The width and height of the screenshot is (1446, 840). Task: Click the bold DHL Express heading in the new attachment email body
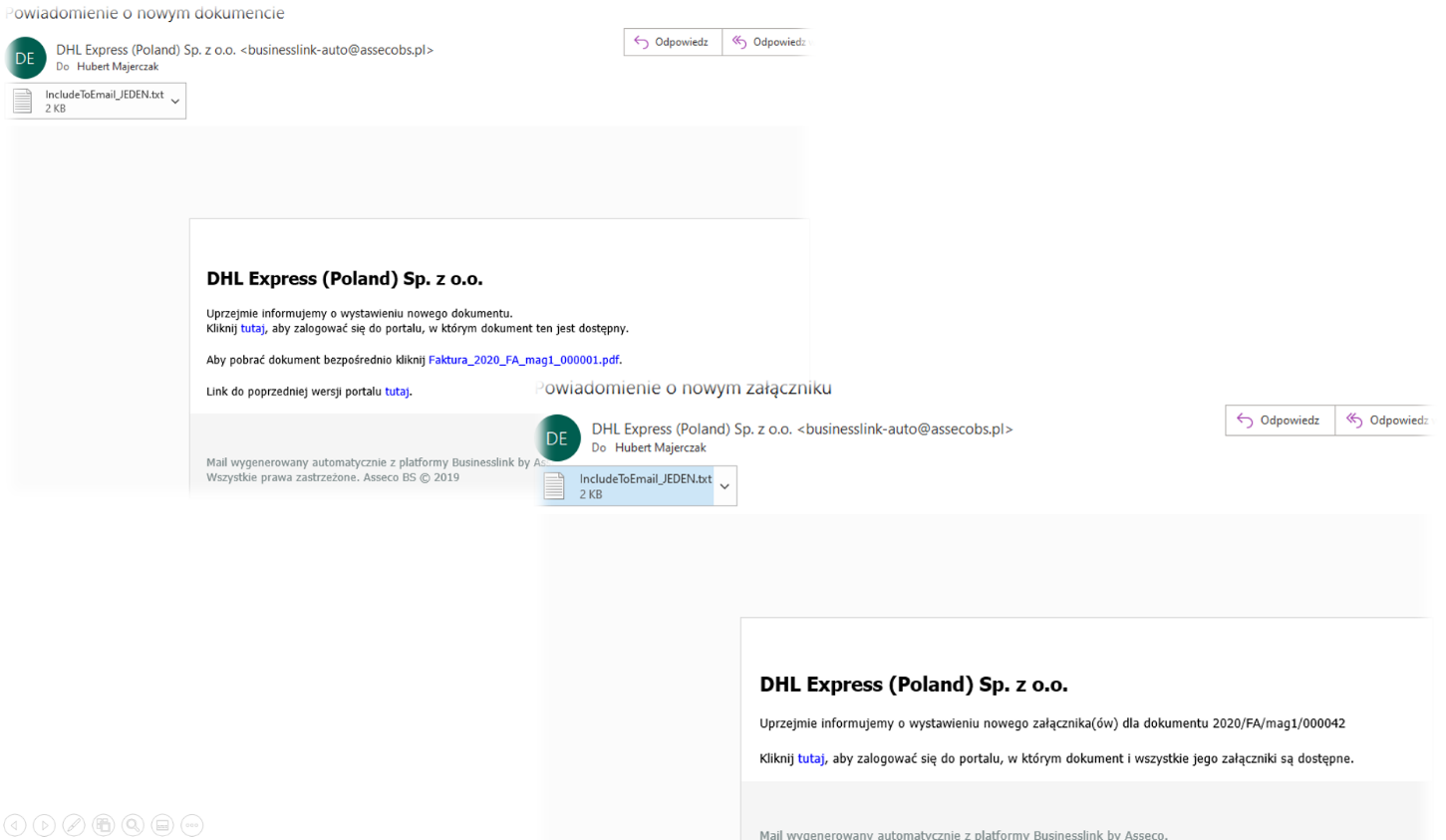pyautogui.click(x=914, y=685)
